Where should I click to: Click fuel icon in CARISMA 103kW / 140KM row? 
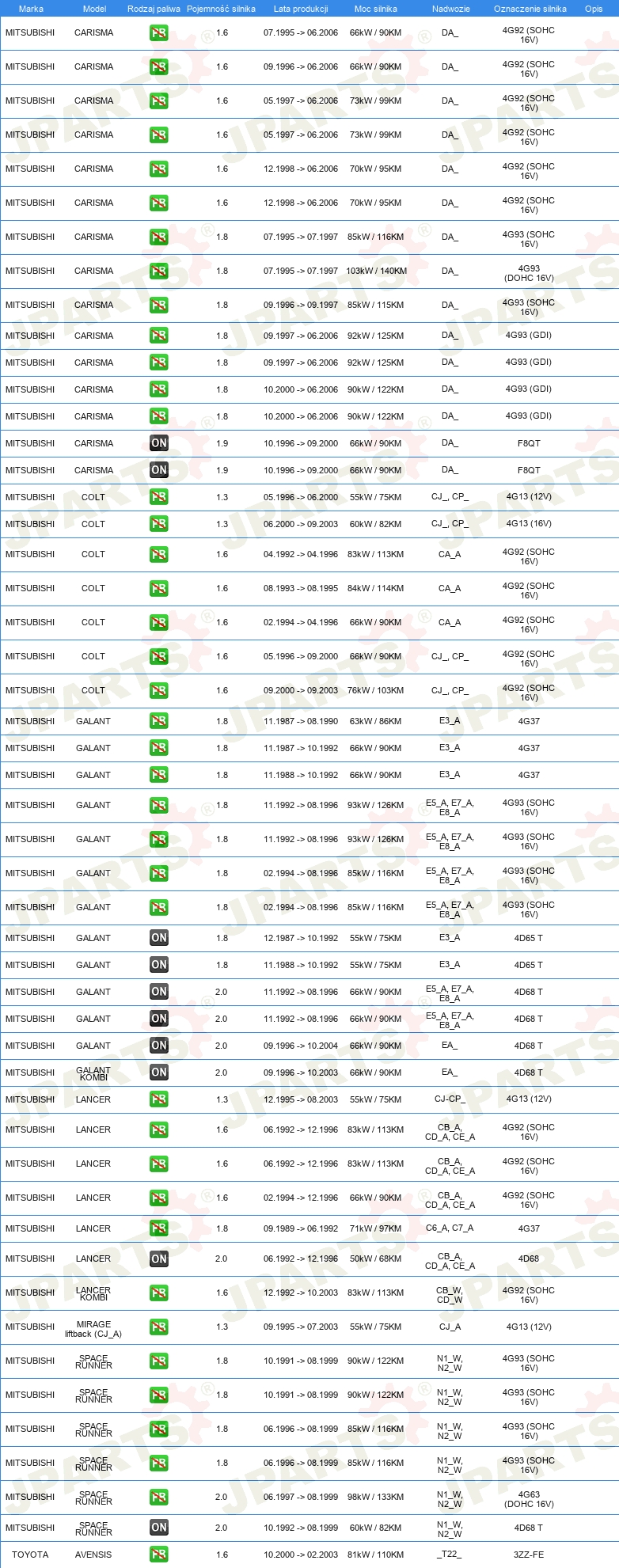coord(158,271)
